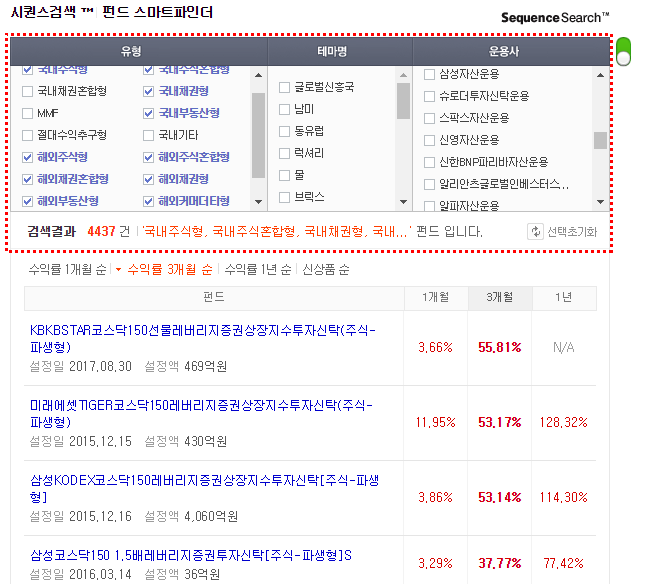The width and height of the screenshot is (645, 584).
Task: Click the 1개월 column header
Action: click(436, 298)
